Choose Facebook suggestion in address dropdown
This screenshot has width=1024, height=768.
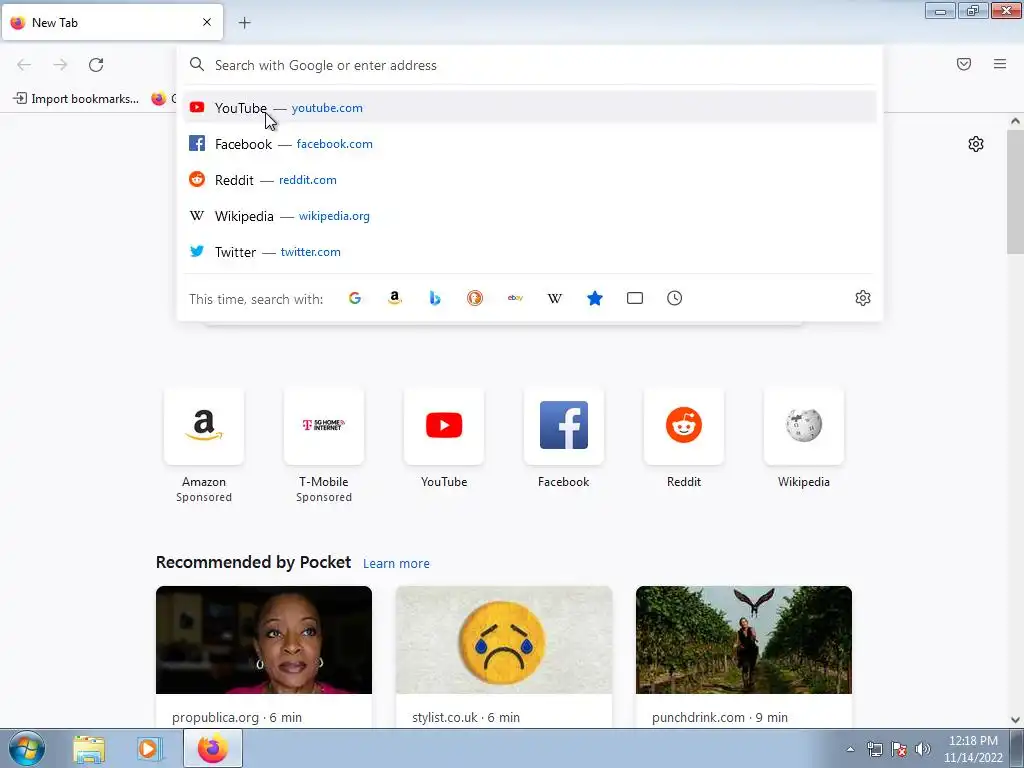coord(530,144)
